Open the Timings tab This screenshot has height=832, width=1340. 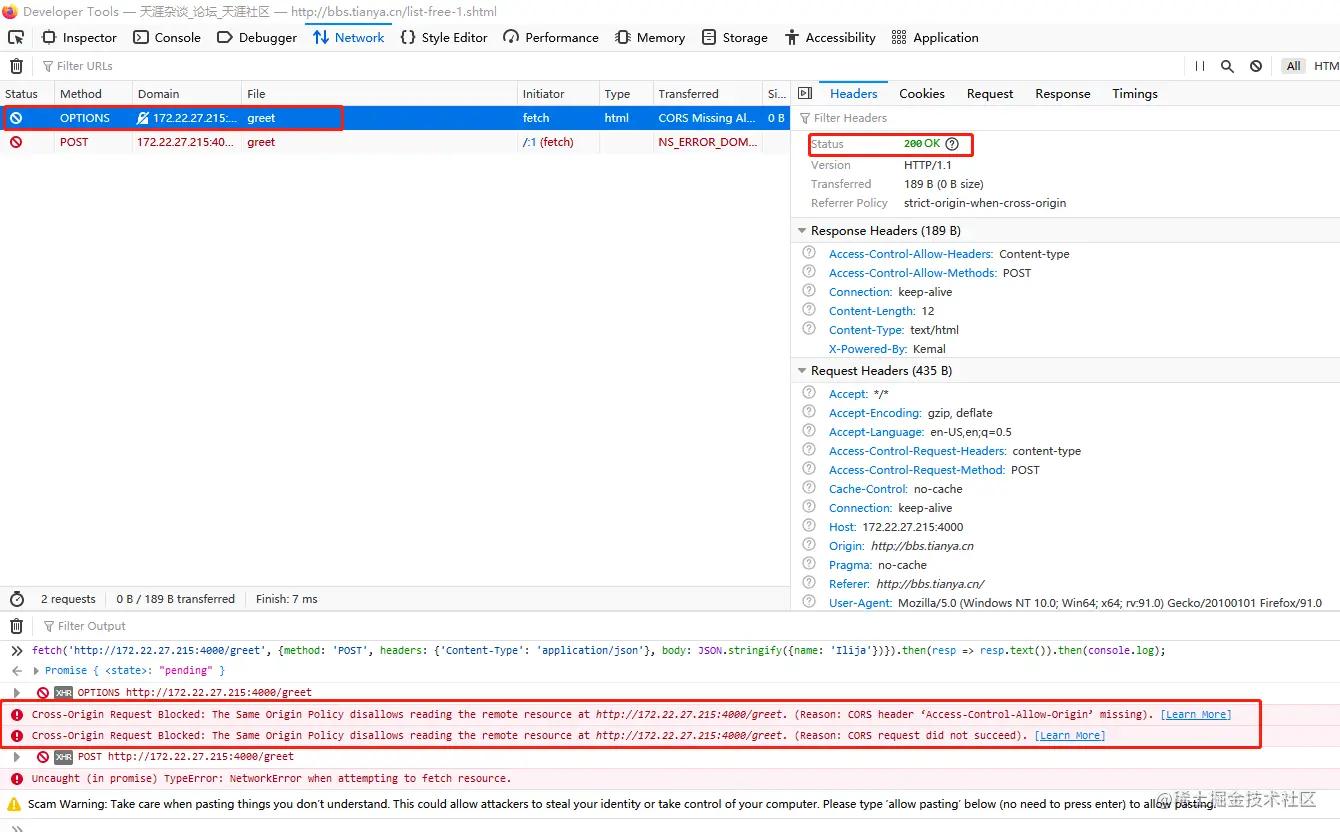(x=1134, y=93)
